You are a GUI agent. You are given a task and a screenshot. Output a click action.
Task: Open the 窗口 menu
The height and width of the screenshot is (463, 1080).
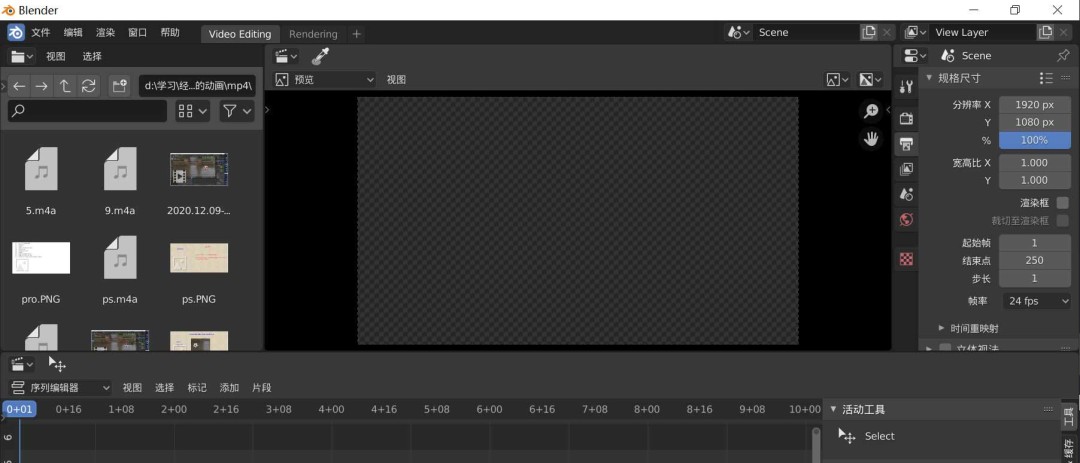pyautogui.click(x=138, y=32)
